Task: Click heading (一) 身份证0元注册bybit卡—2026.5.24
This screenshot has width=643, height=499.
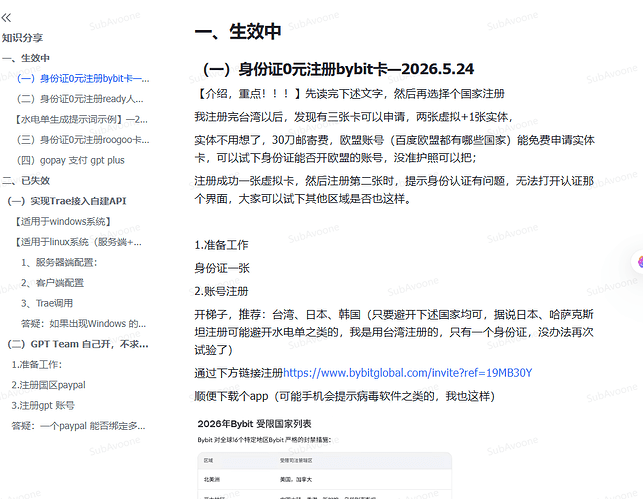Action: pos(338,69)
